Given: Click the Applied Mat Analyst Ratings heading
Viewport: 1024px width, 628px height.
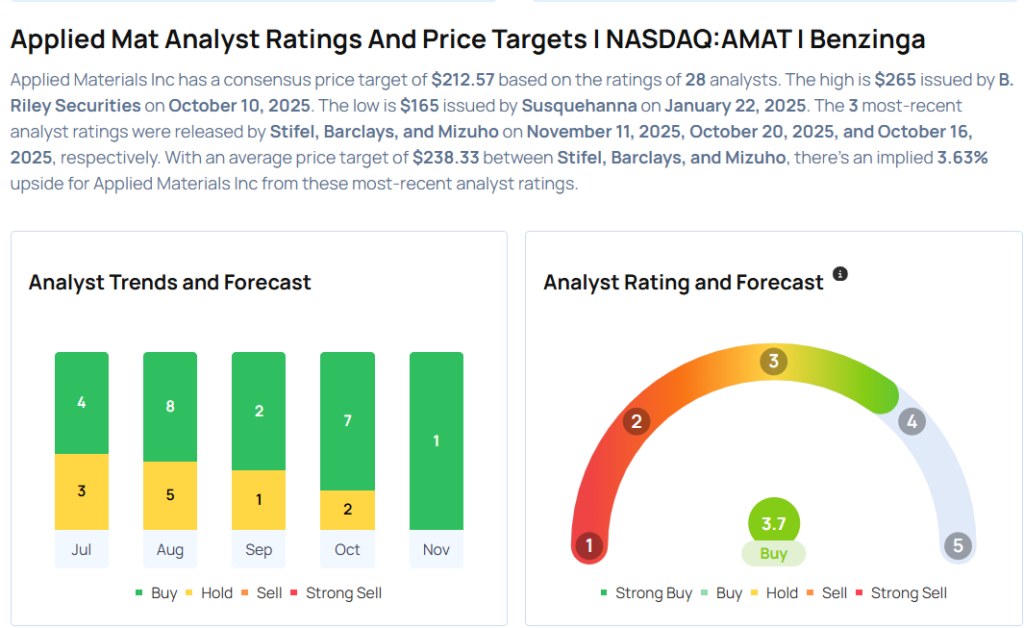Looking at the screenshot, I should [x=467, y=40].
